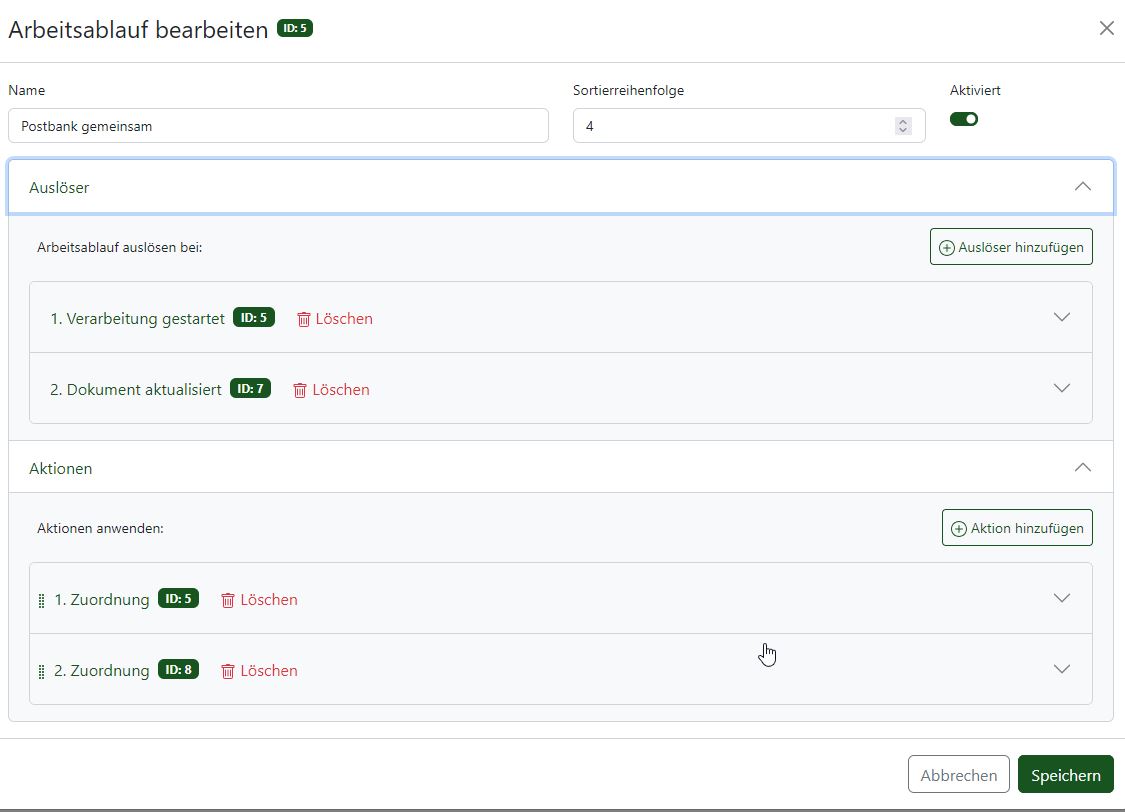Viewport: 1125px width, 812px height.
Task: Collapse the Aktionen section header
Action: coord(1082,468)
